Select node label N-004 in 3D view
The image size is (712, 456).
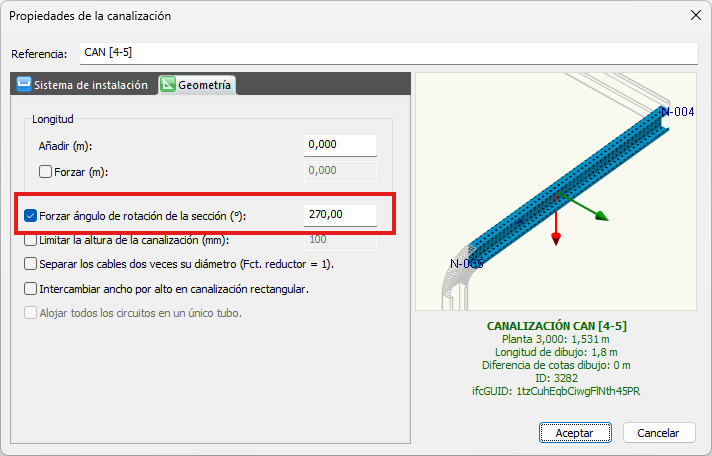coord(677,112)
